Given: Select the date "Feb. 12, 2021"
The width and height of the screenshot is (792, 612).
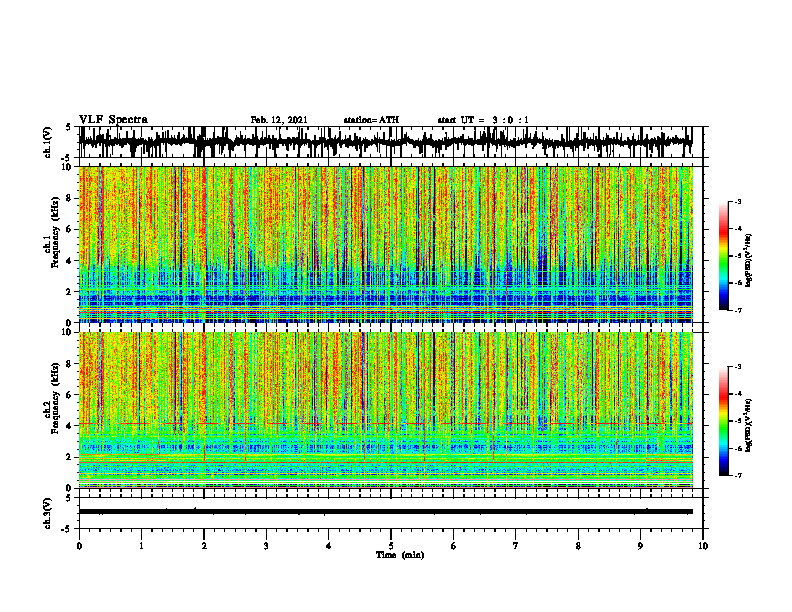Looking at the screenshot, I should coord(279,120).
